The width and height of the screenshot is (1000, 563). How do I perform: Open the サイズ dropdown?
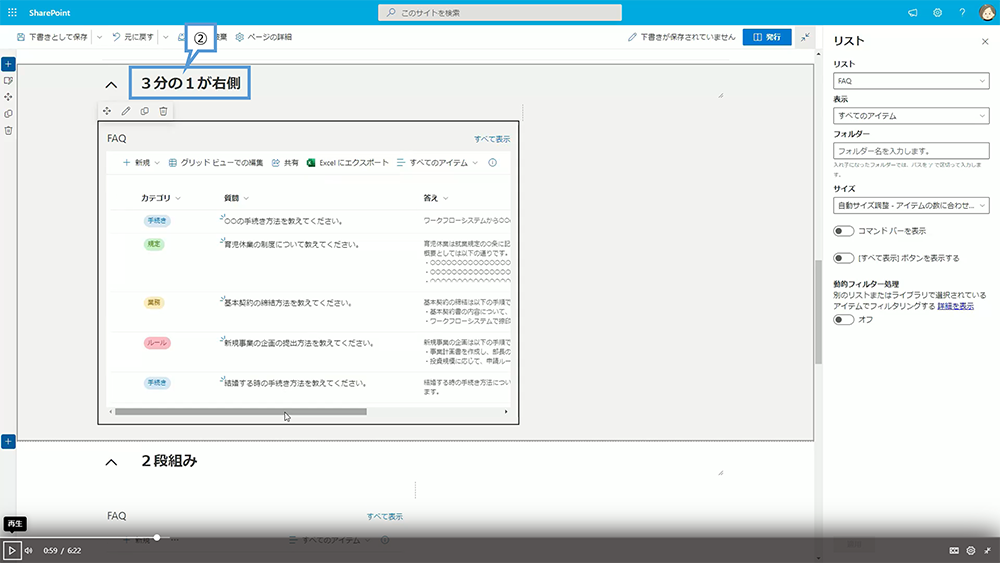(x=910, y=205)
